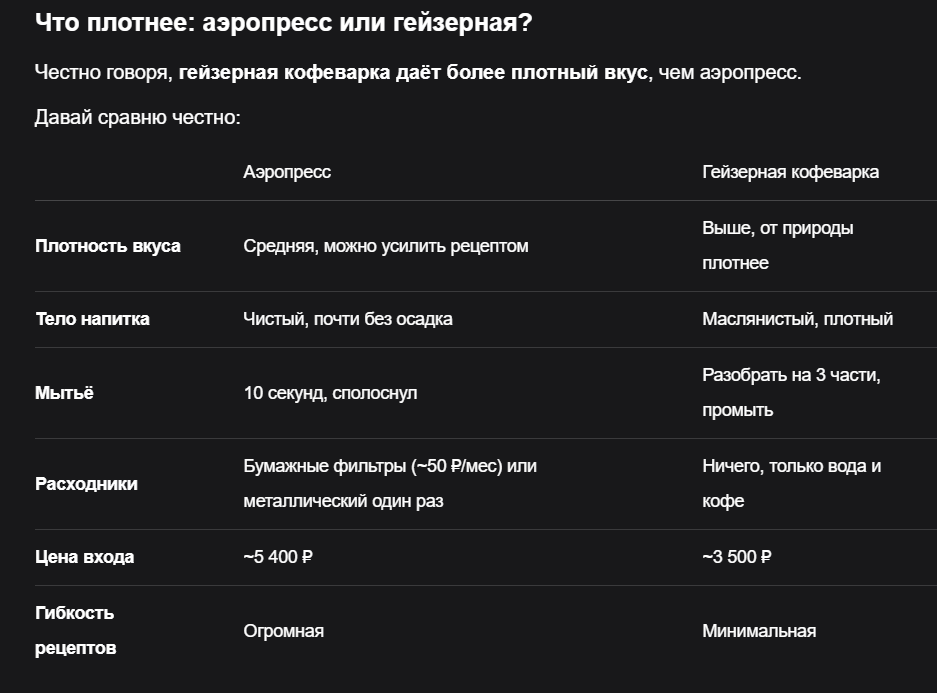Click the 'Мытьё' row label
937x693 pixels.
(x=64, y=393)
